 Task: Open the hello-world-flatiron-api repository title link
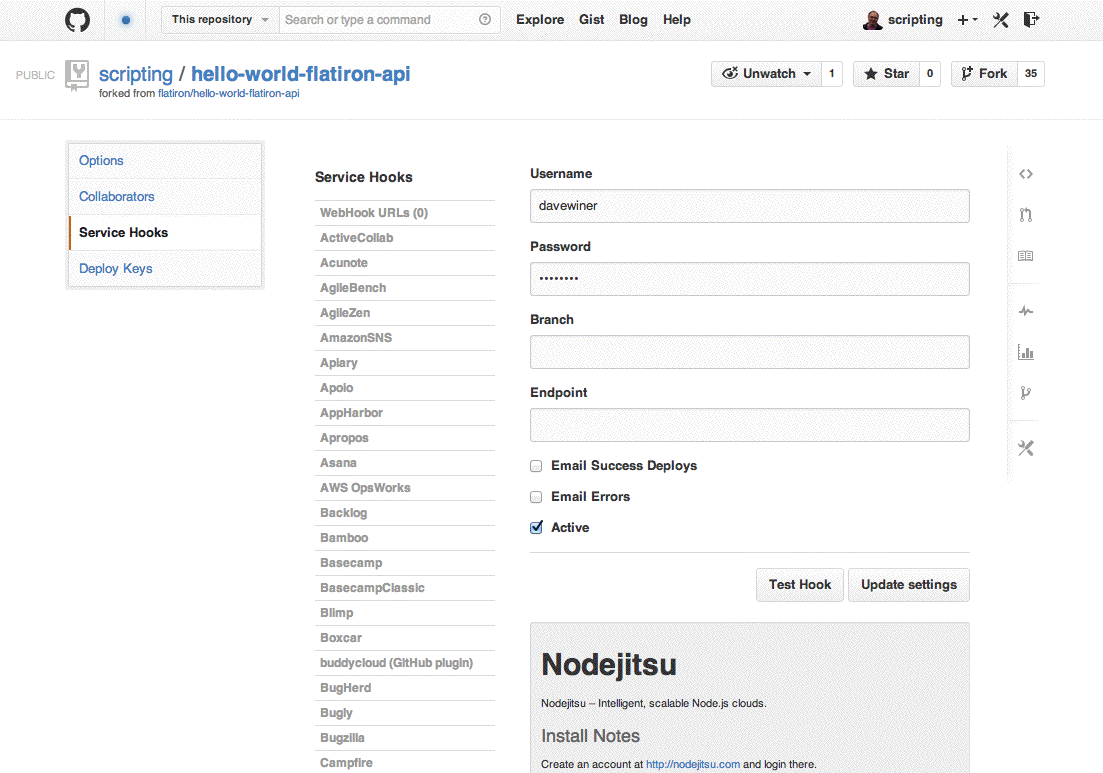(300, 74)
